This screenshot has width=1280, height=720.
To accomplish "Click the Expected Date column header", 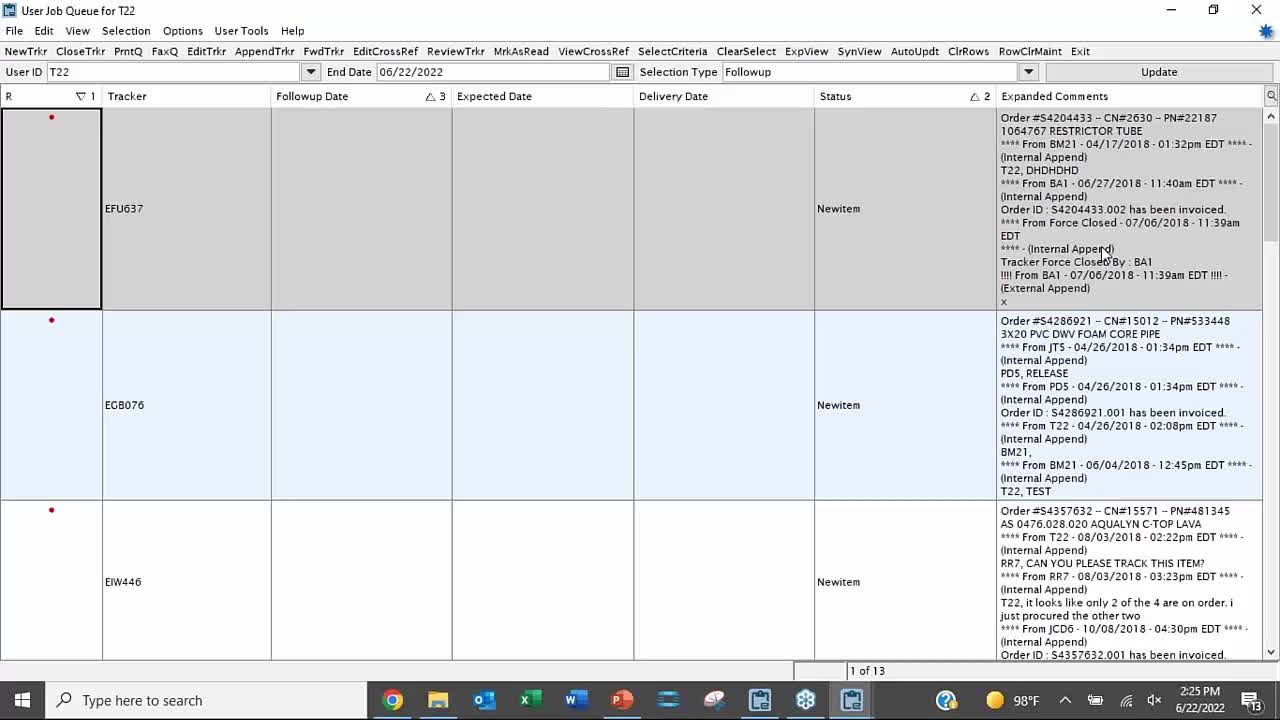I will point(543,96).
